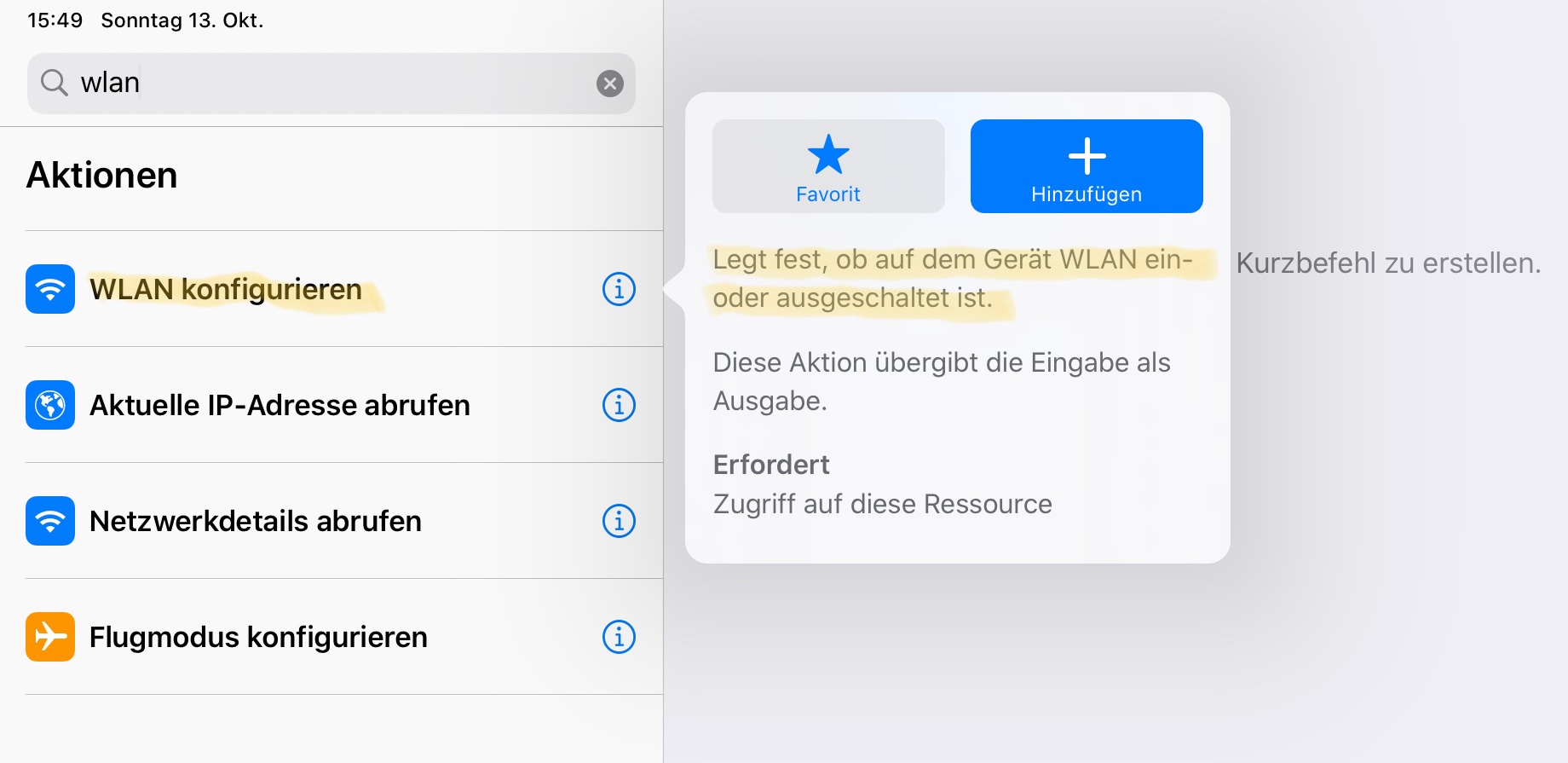Select the WLAN konfigurieren action
Screen dimensions: 1568x763
coord(226,289)
